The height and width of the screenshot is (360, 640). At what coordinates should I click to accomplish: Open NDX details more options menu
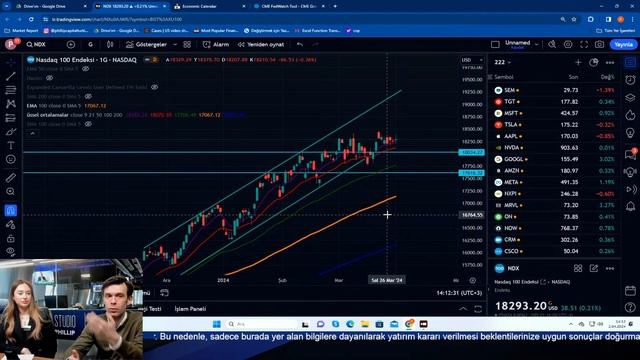click(610, 268)
